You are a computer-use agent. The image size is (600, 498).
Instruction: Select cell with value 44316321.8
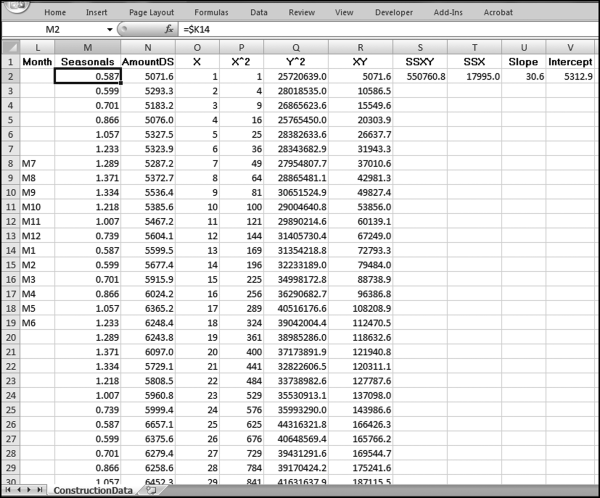pos(296,425)
